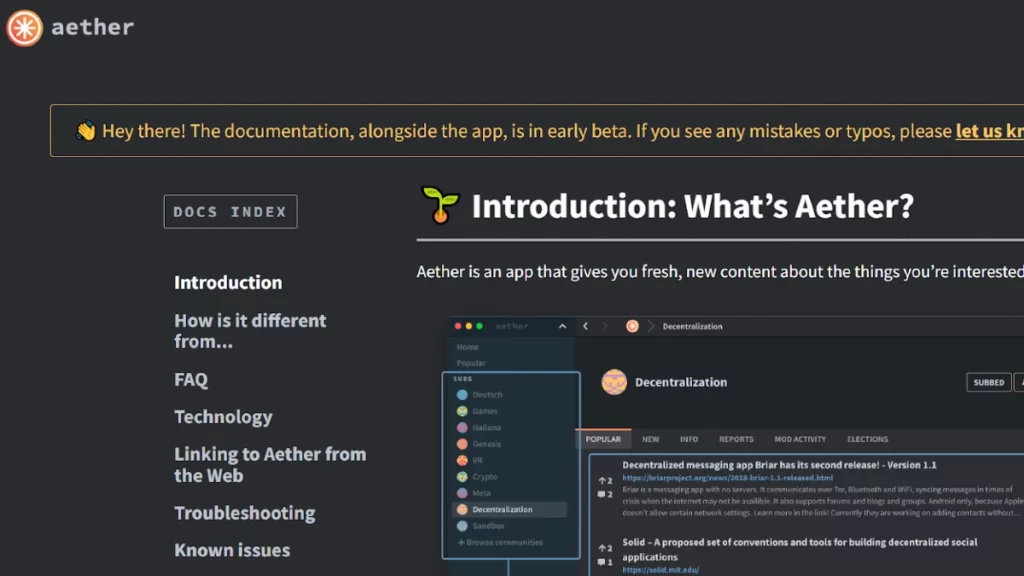1024x576 pixels.
Task: Go to the FAQ docs page
Action: click(x=191, y=379)
